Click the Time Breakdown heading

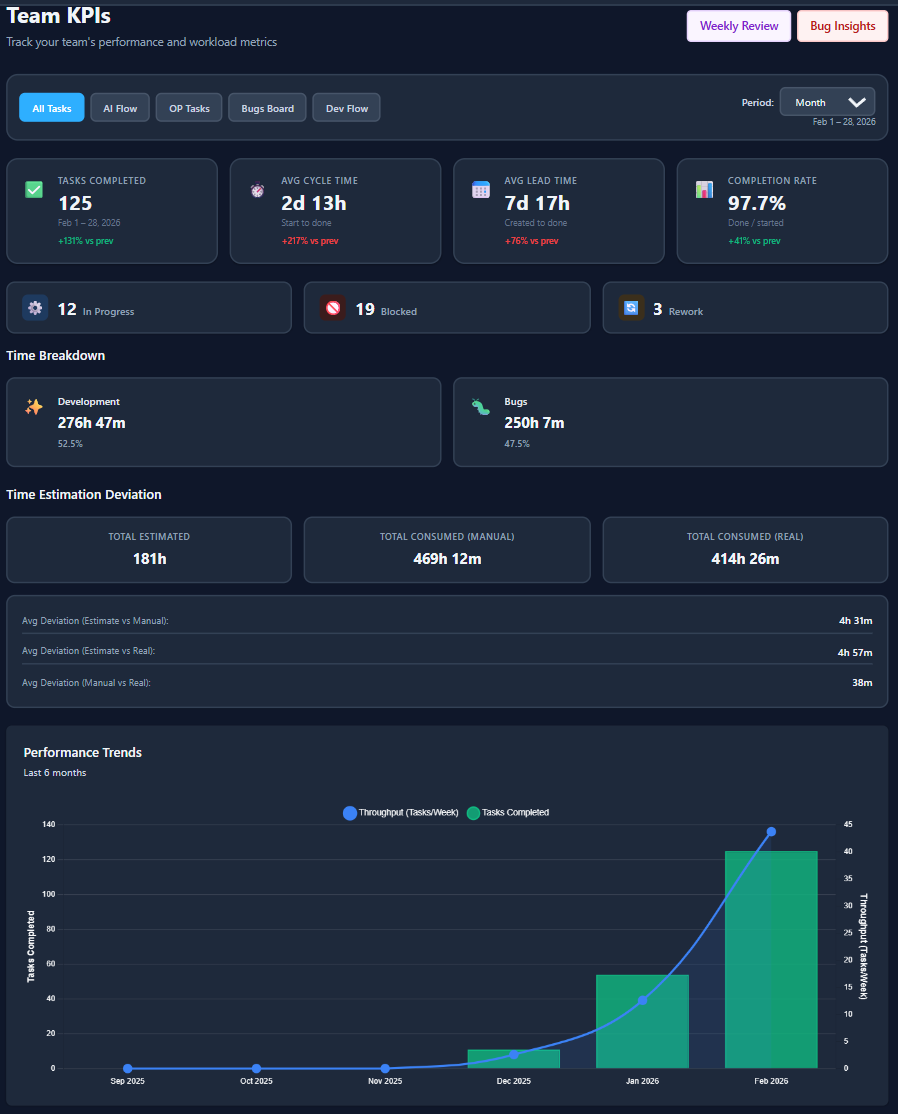point(55,355)
